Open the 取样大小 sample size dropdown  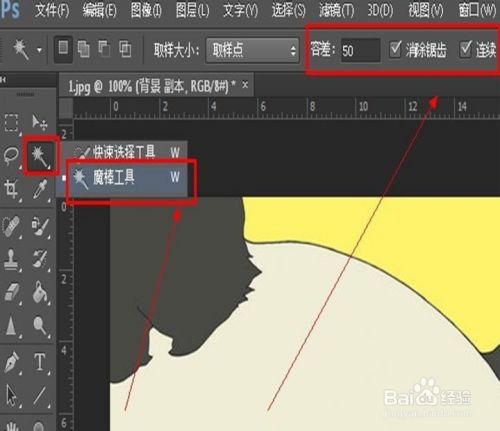tap(252, 50)
